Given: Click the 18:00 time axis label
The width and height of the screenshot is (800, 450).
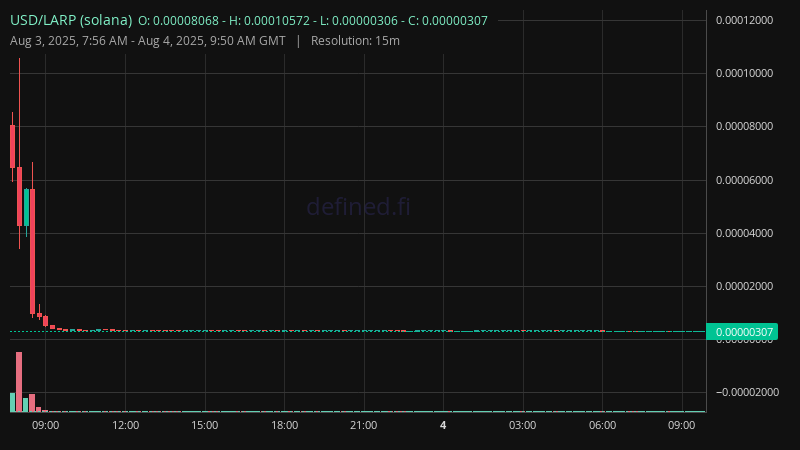Looking at the screenshot, I should (284, 426).
